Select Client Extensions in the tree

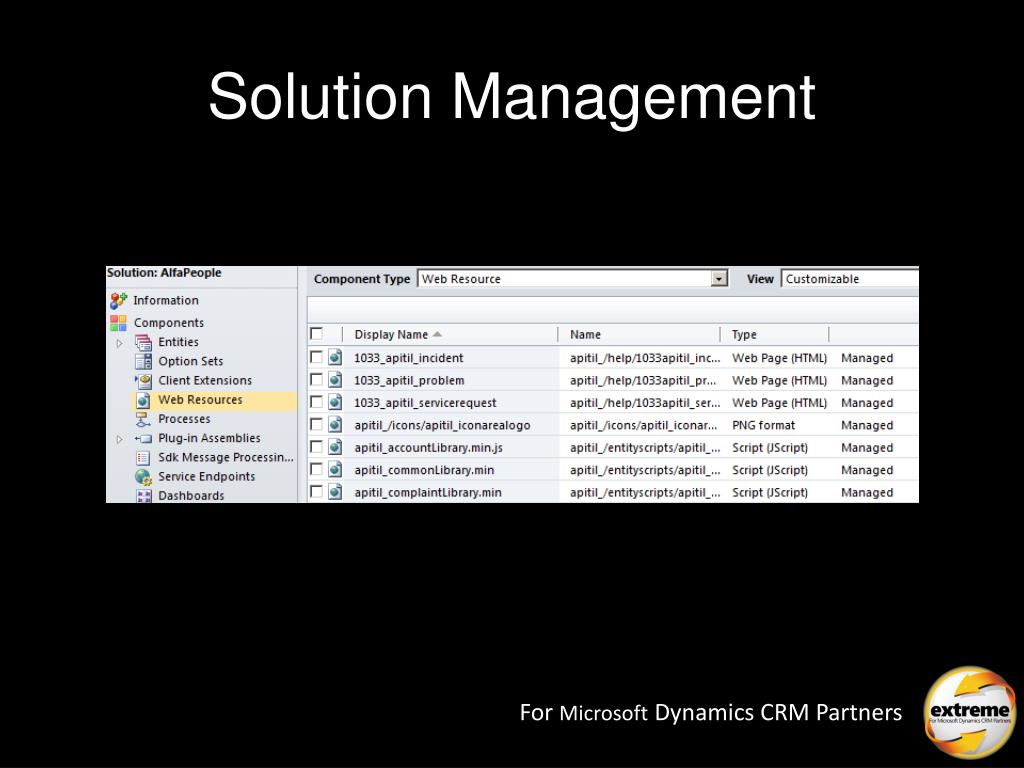(x=205, y=381)
